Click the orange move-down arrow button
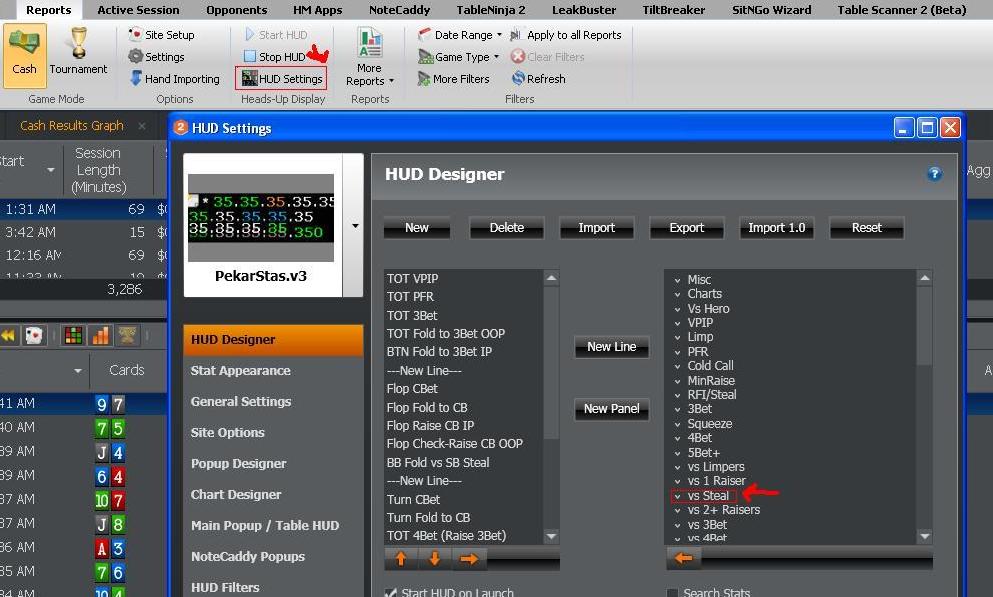993x597 pixels. pos(435,559)
